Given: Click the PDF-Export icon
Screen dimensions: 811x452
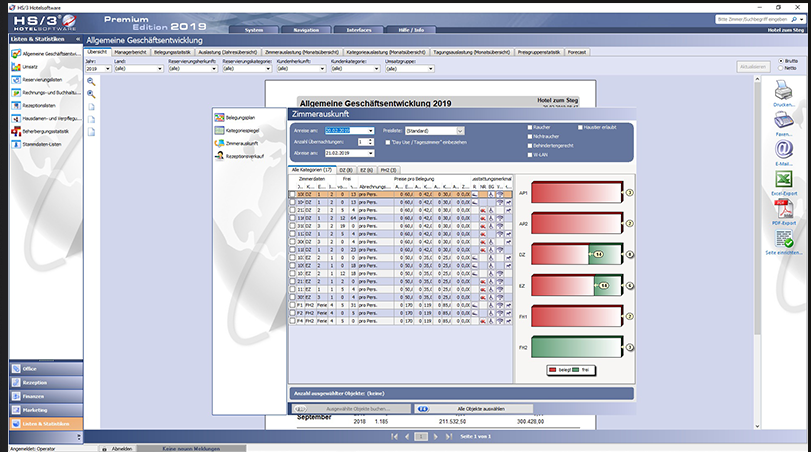Looking at the screenshot, I should 784,209.
